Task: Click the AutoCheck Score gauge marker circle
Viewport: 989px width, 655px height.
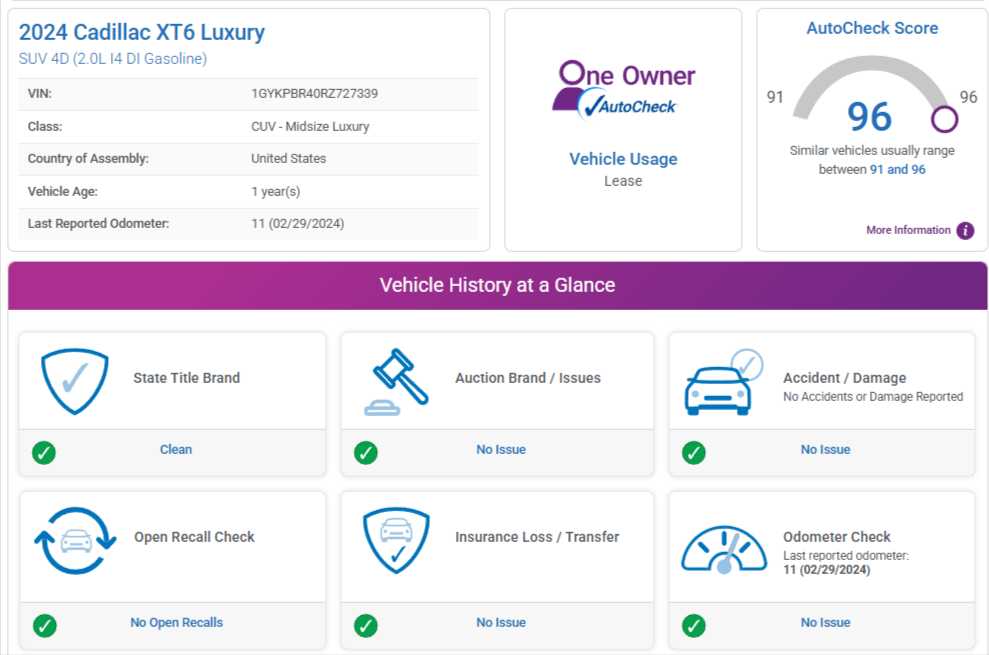Action: (944, 120)
